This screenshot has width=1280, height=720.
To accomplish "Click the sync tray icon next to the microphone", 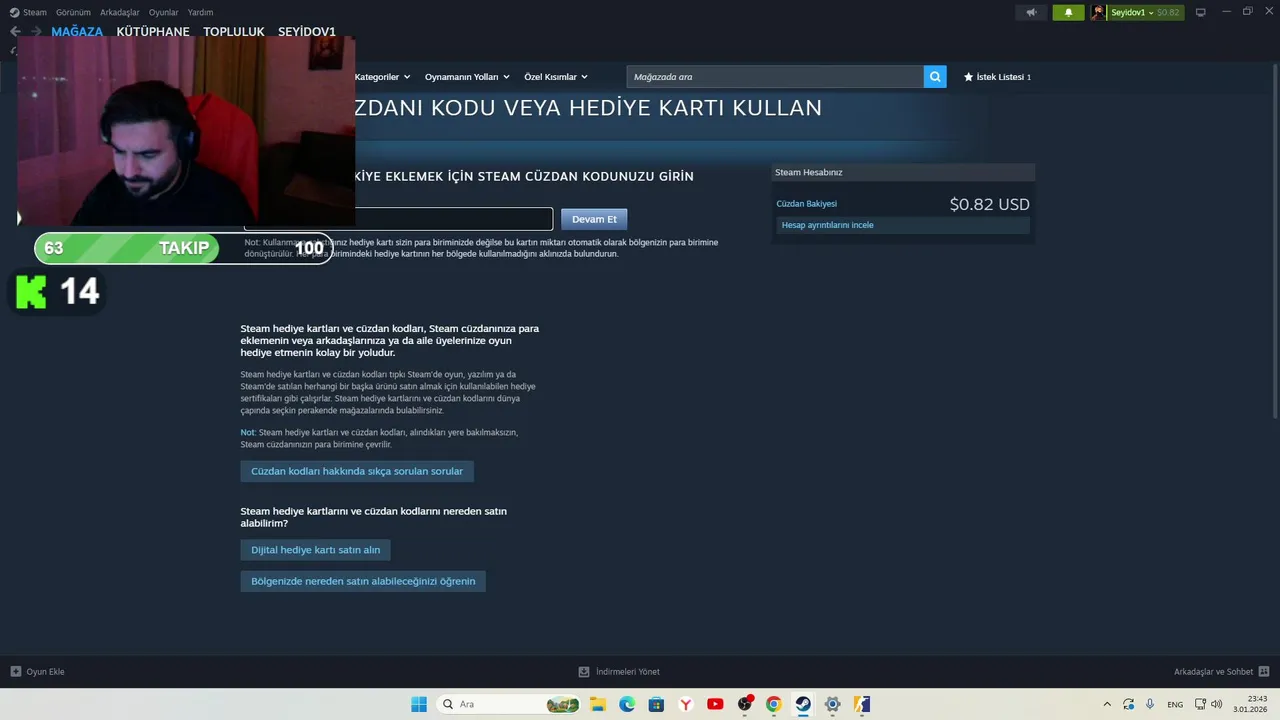I will tap(1128, 704).
